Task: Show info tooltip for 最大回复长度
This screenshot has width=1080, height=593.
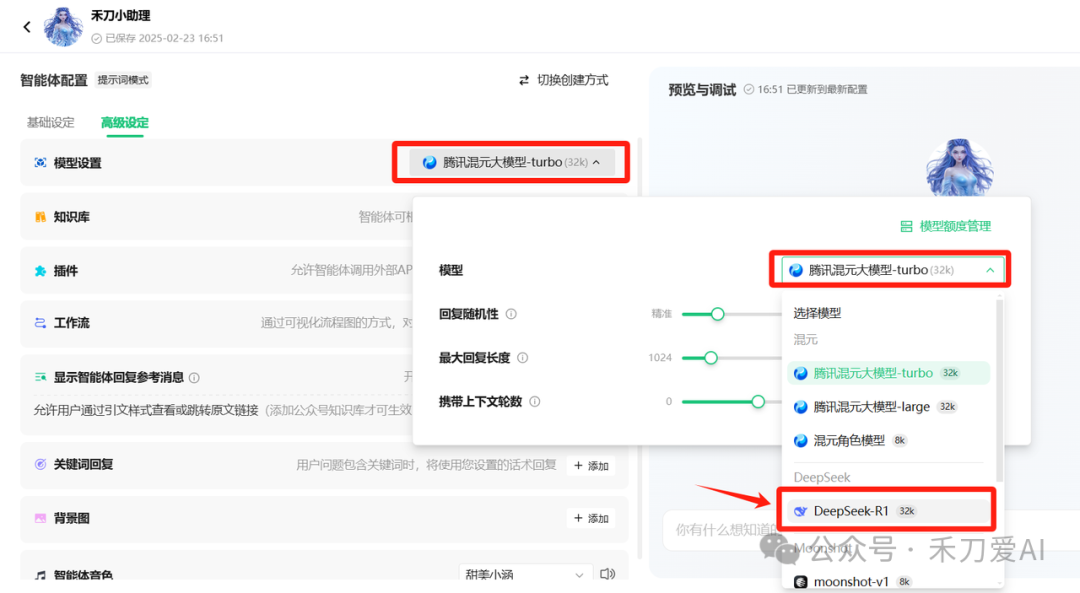Action: [523, 357]
